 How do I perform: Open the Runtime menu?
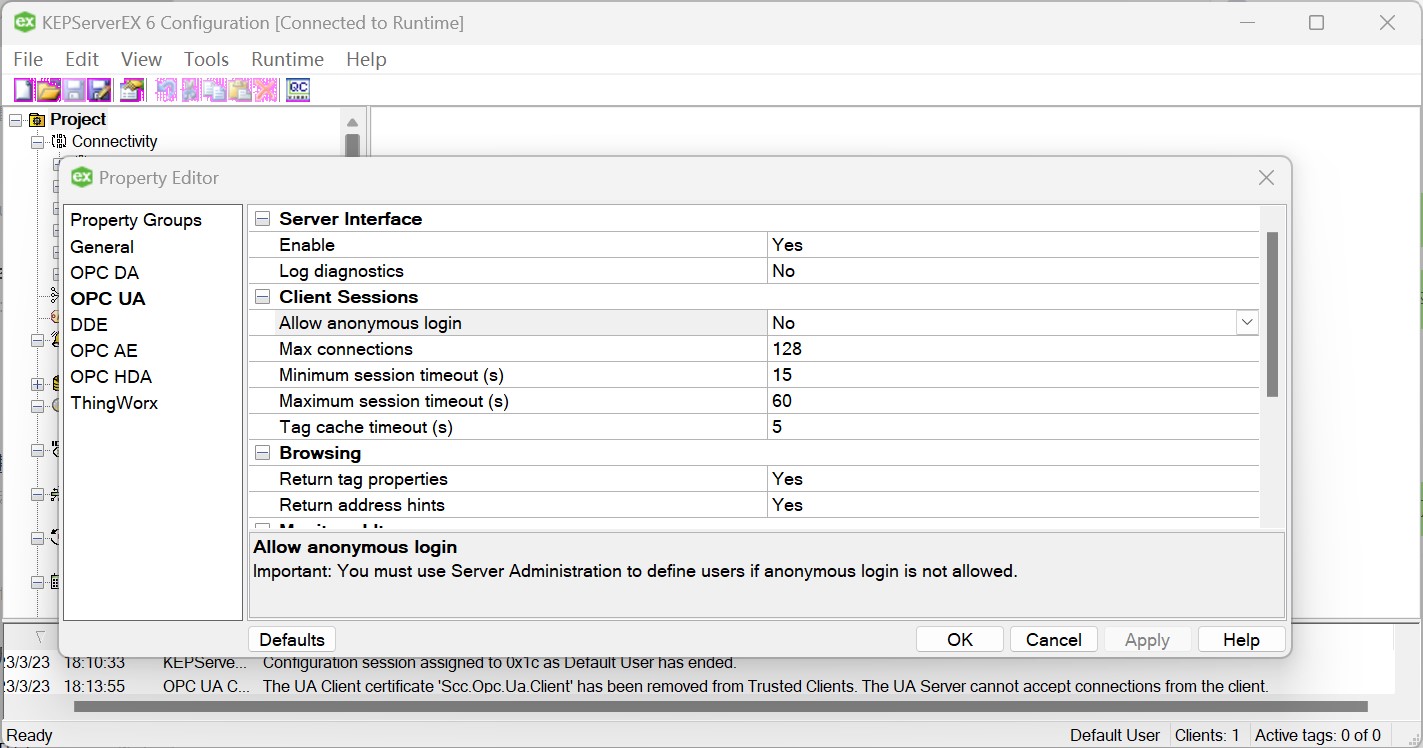point(287,59)
